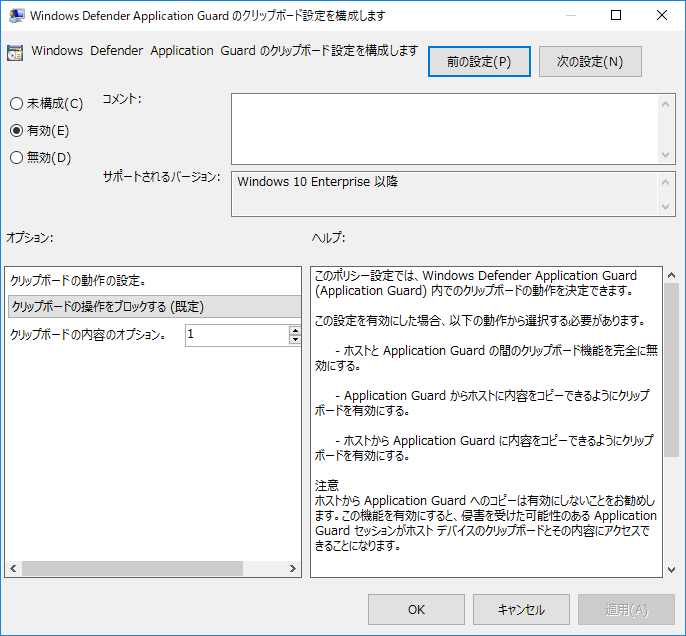686x636 pixels.
Task: Go to 前の設定(P) previous setting
Action: point(479,62)
